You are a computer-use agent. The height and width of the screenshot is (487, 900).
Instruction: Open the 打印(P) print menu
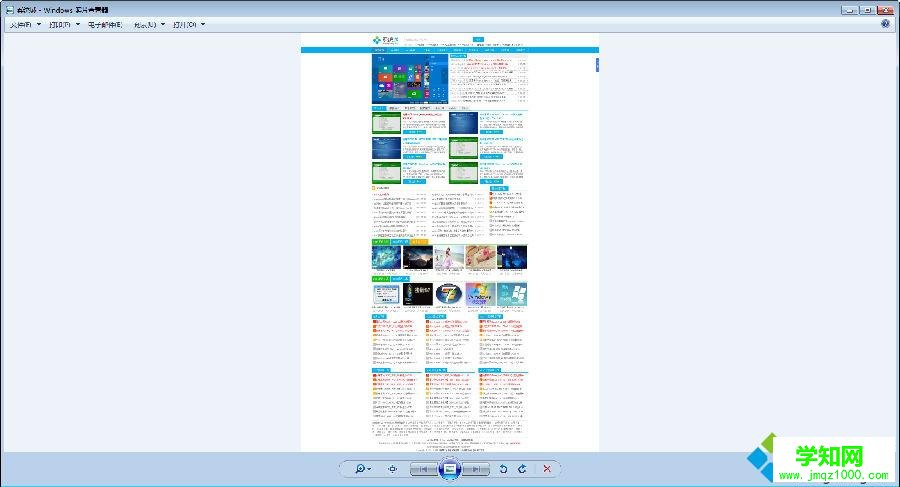pyautogui.click(x=64, y=25)
